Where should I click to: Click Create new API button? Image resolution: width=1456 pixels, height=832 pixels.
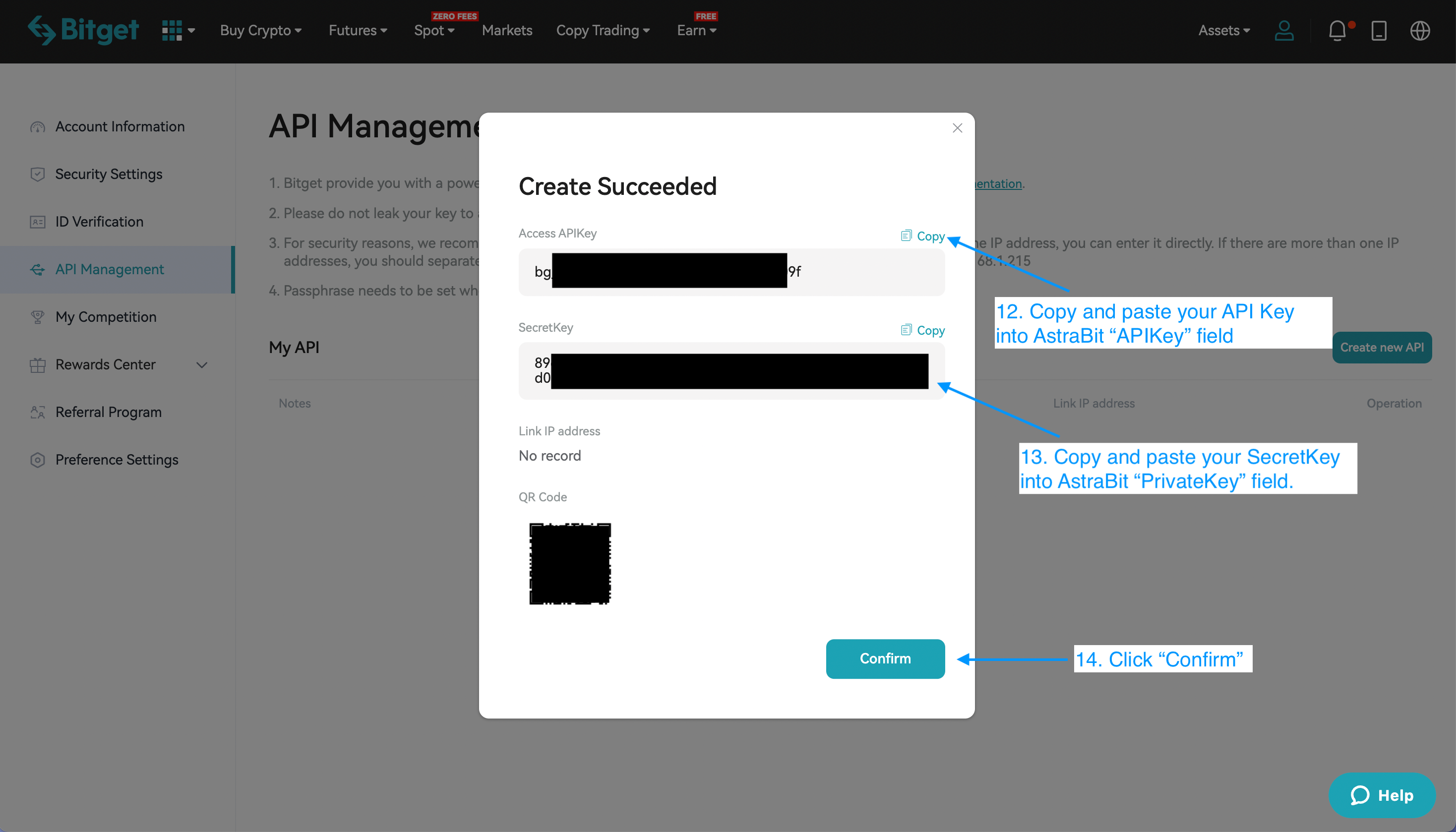click(1382, 347)
